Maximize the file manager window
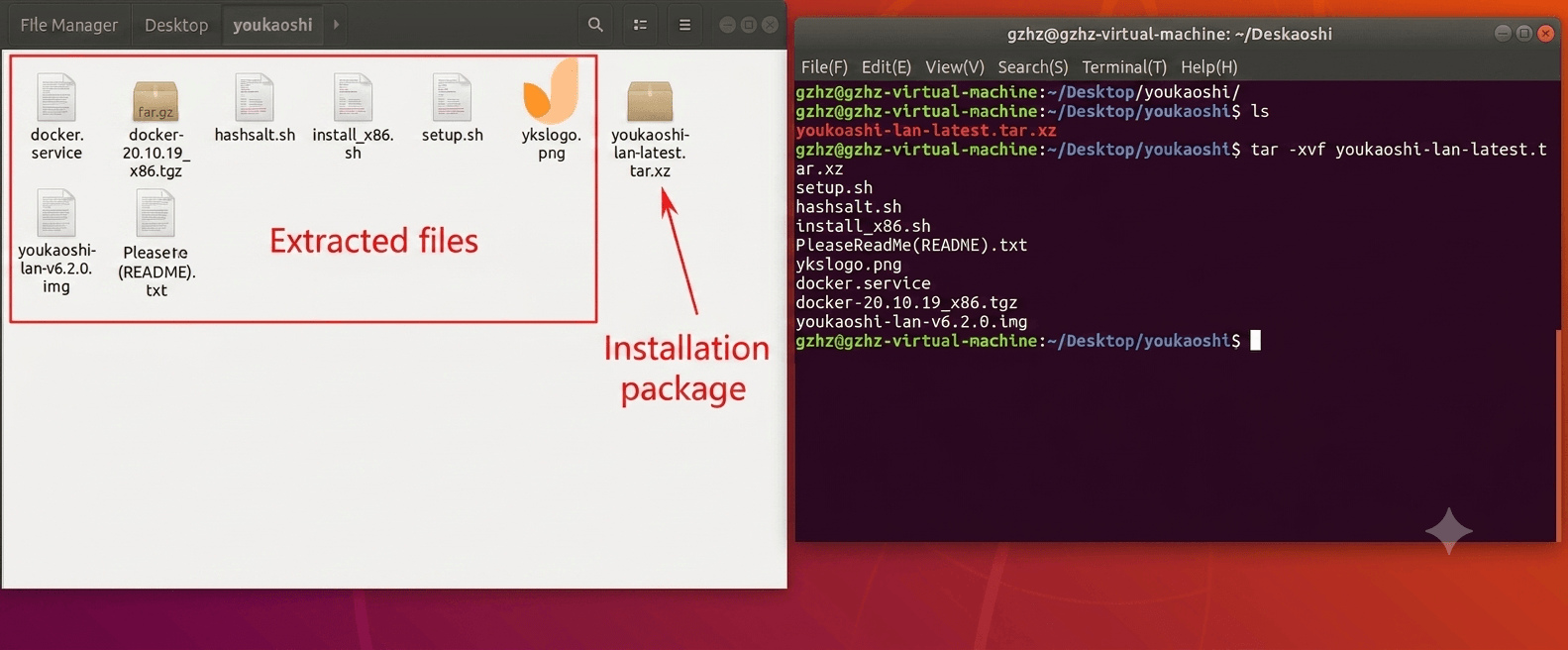1568x650 pixels. [749, 25]
